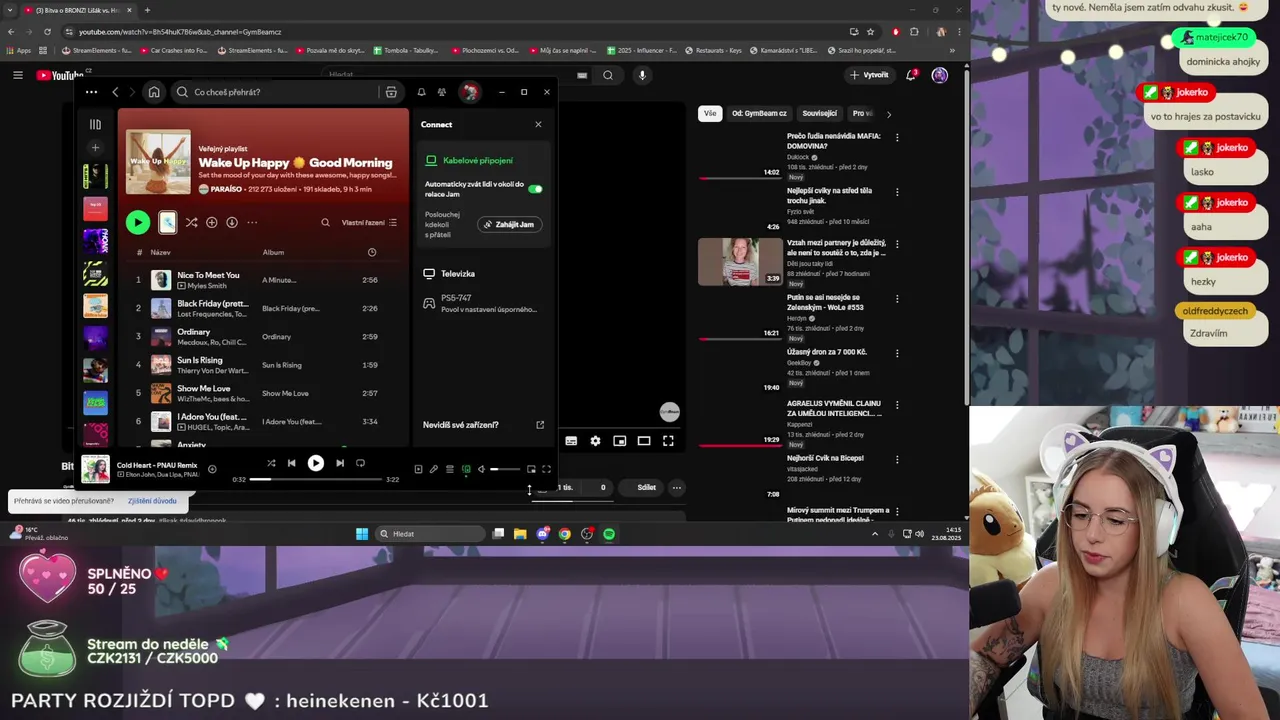Add Cold Heart to liked songs
This screenshot has width=1280, height=720.
[x=212, y=469]
